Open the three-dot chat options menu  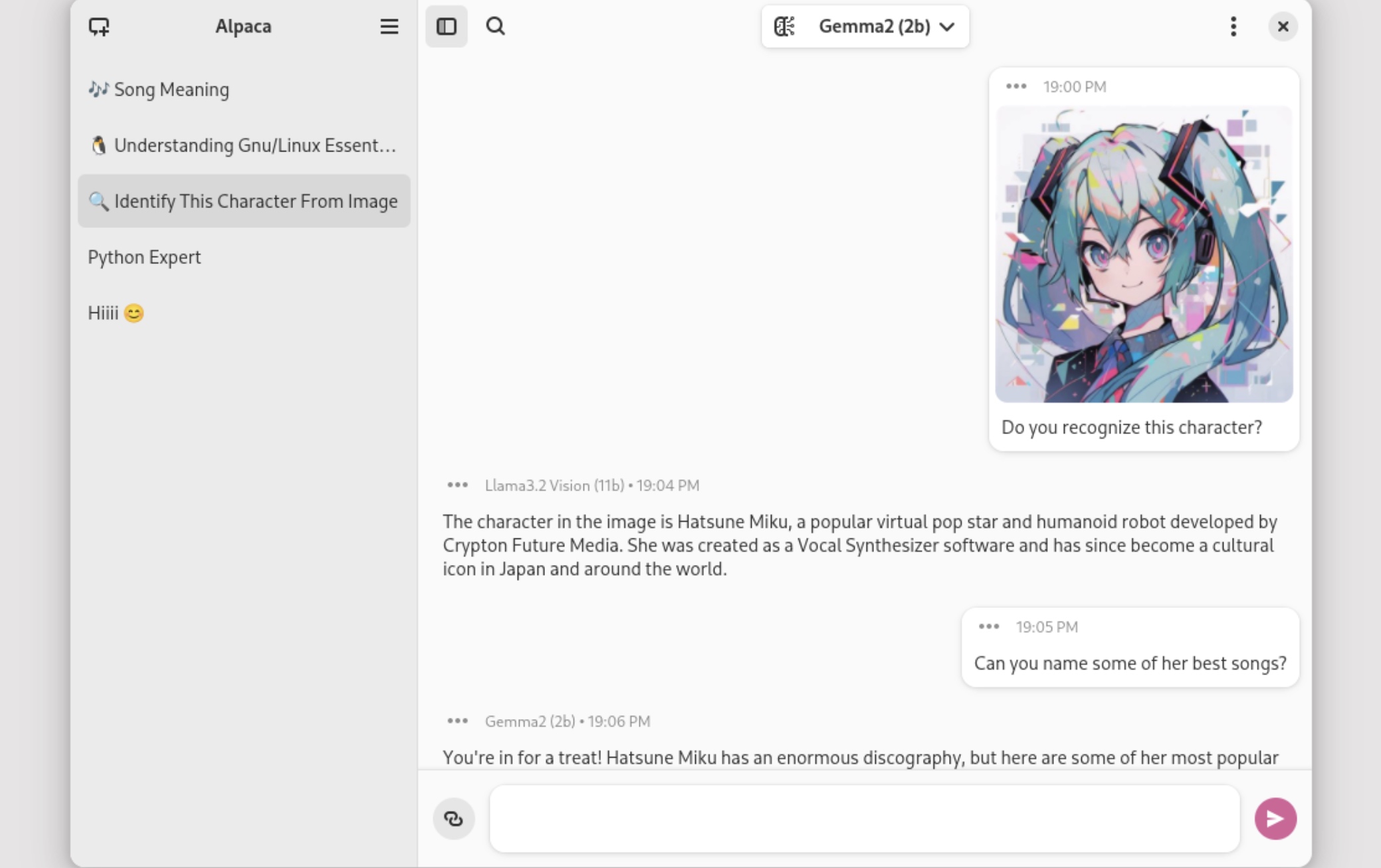[x=1233, y=27]
